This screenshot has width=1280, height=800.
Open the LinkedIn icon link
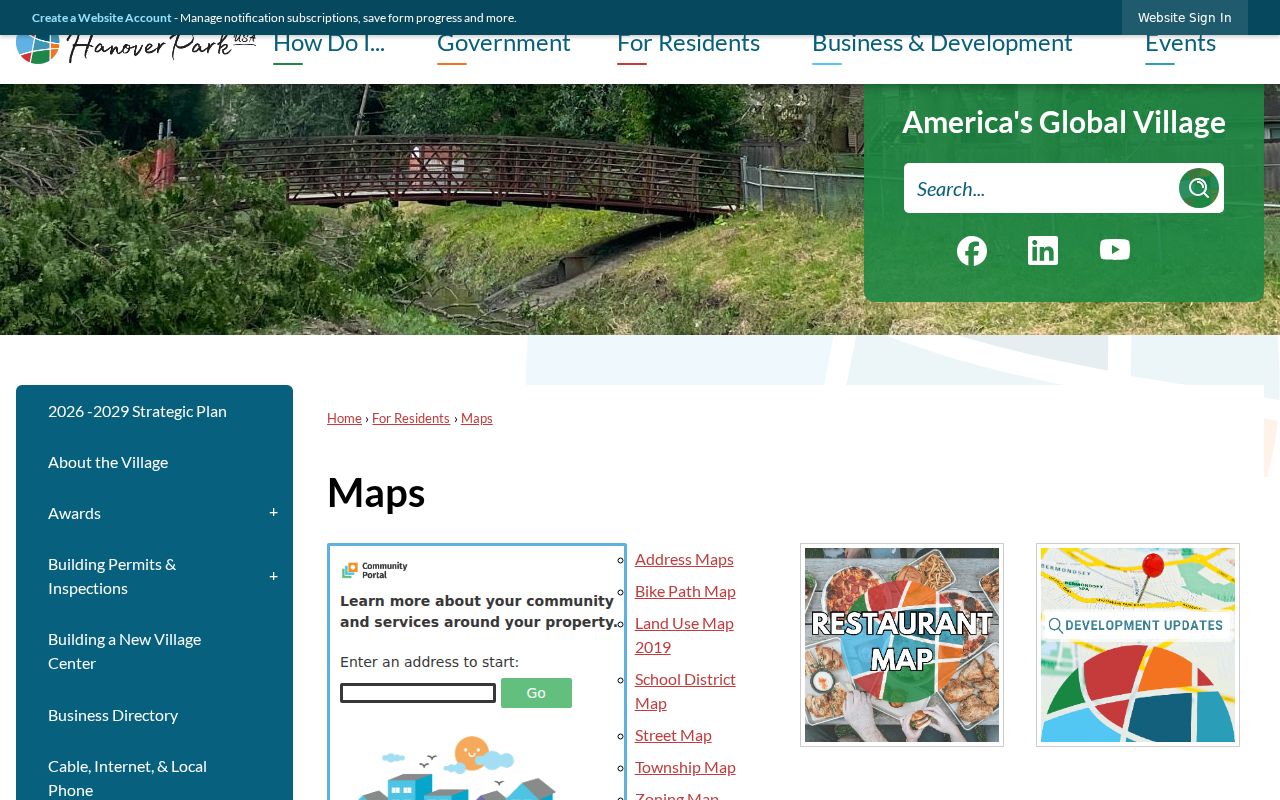[1043, 251]
